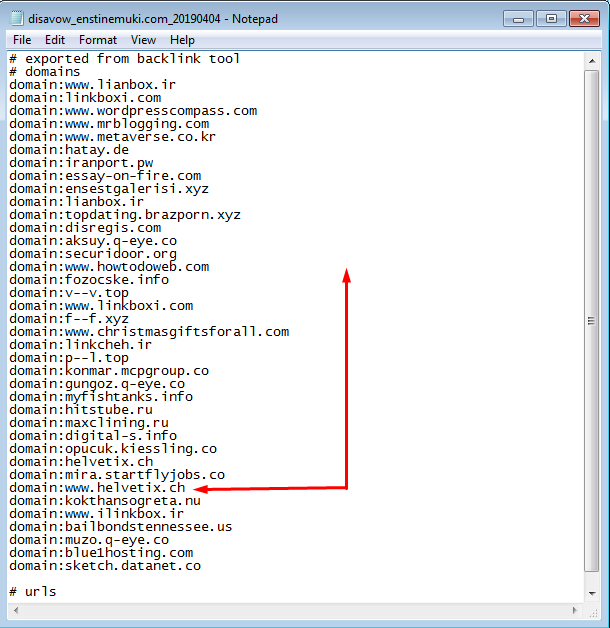Click the vertical scrollbar thumb

point(592,321)
